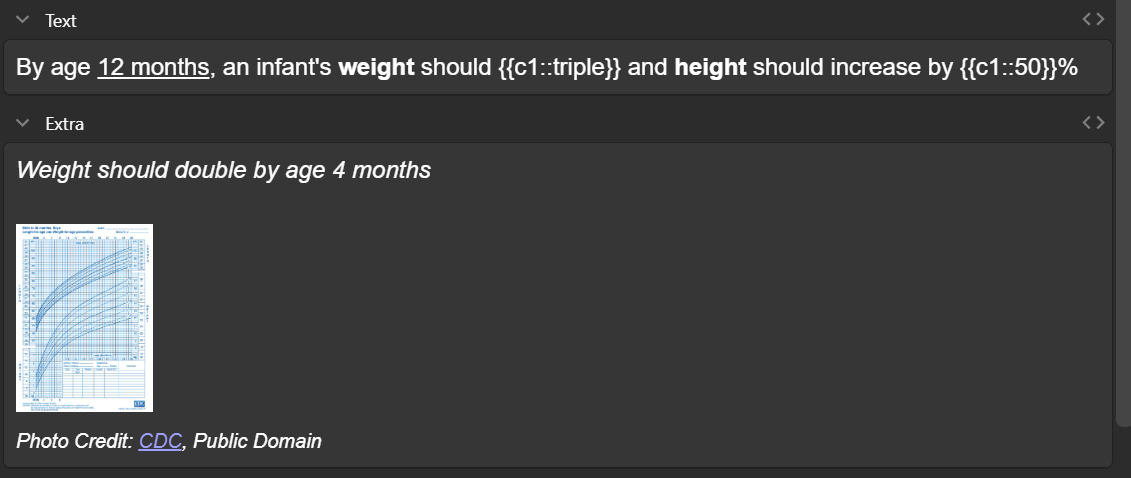Click the bold word "height"
This screenshot has height=478, width=1131.
710,67
